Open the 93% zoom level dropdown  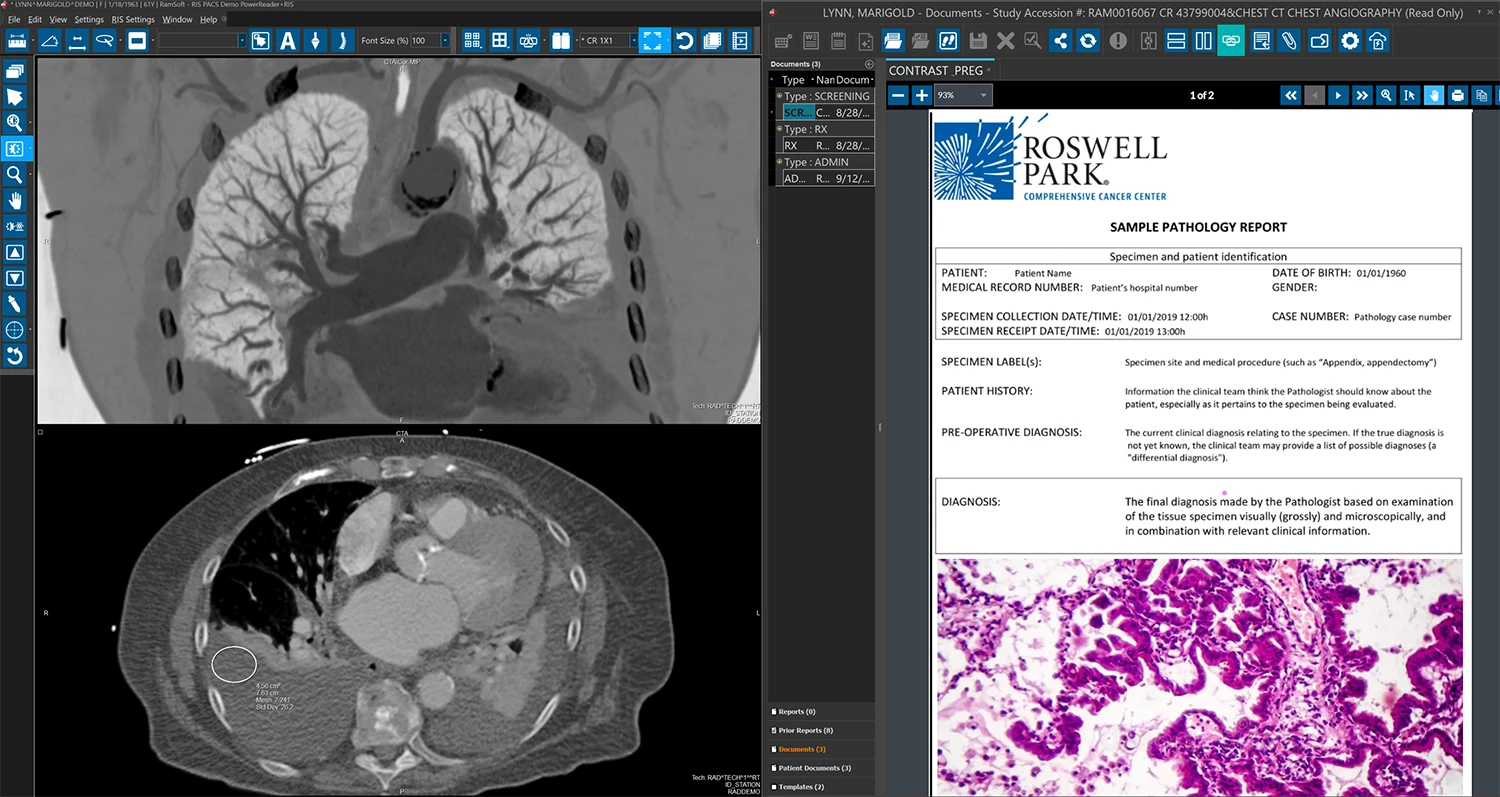click(984, 95)
